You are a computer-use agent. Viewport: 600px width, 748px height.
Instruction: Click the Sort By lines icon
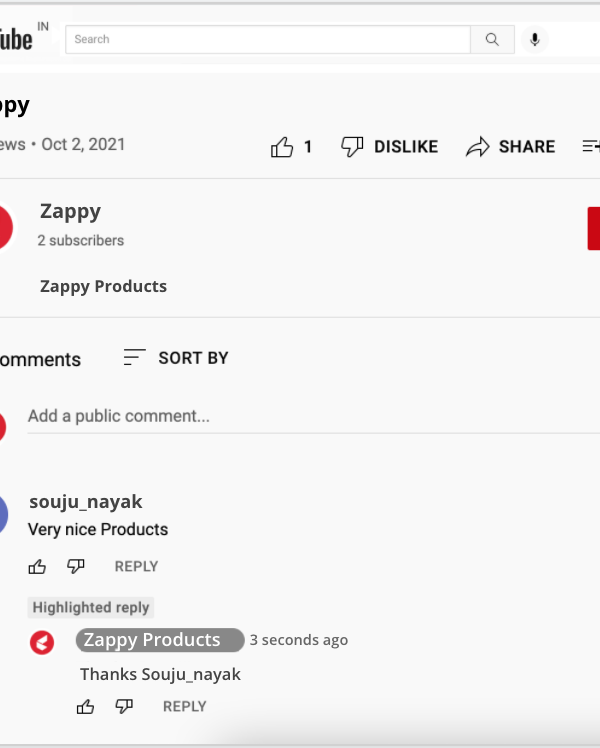tap(134, 357)
